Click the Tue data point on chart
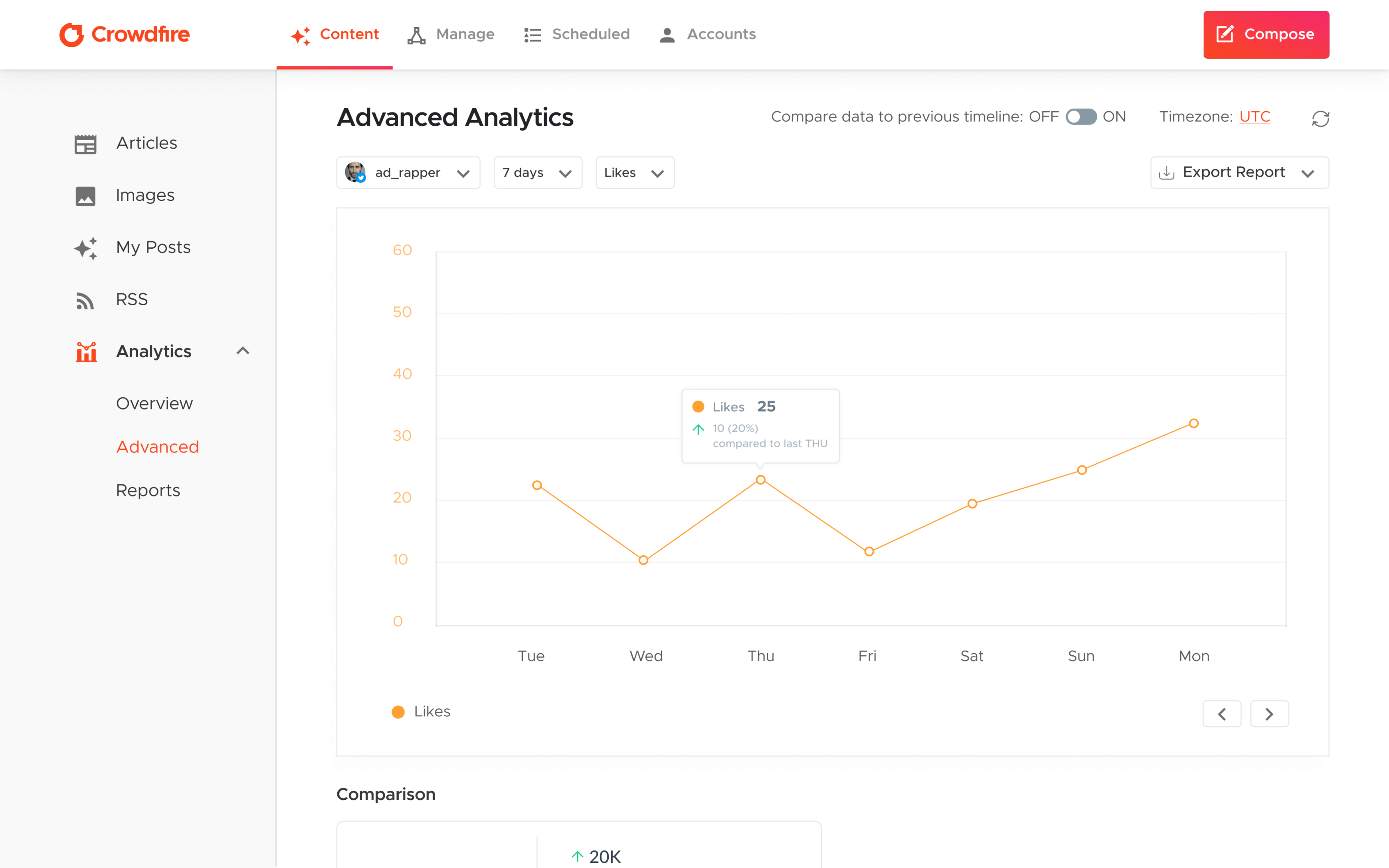 (x=537, y=486)
